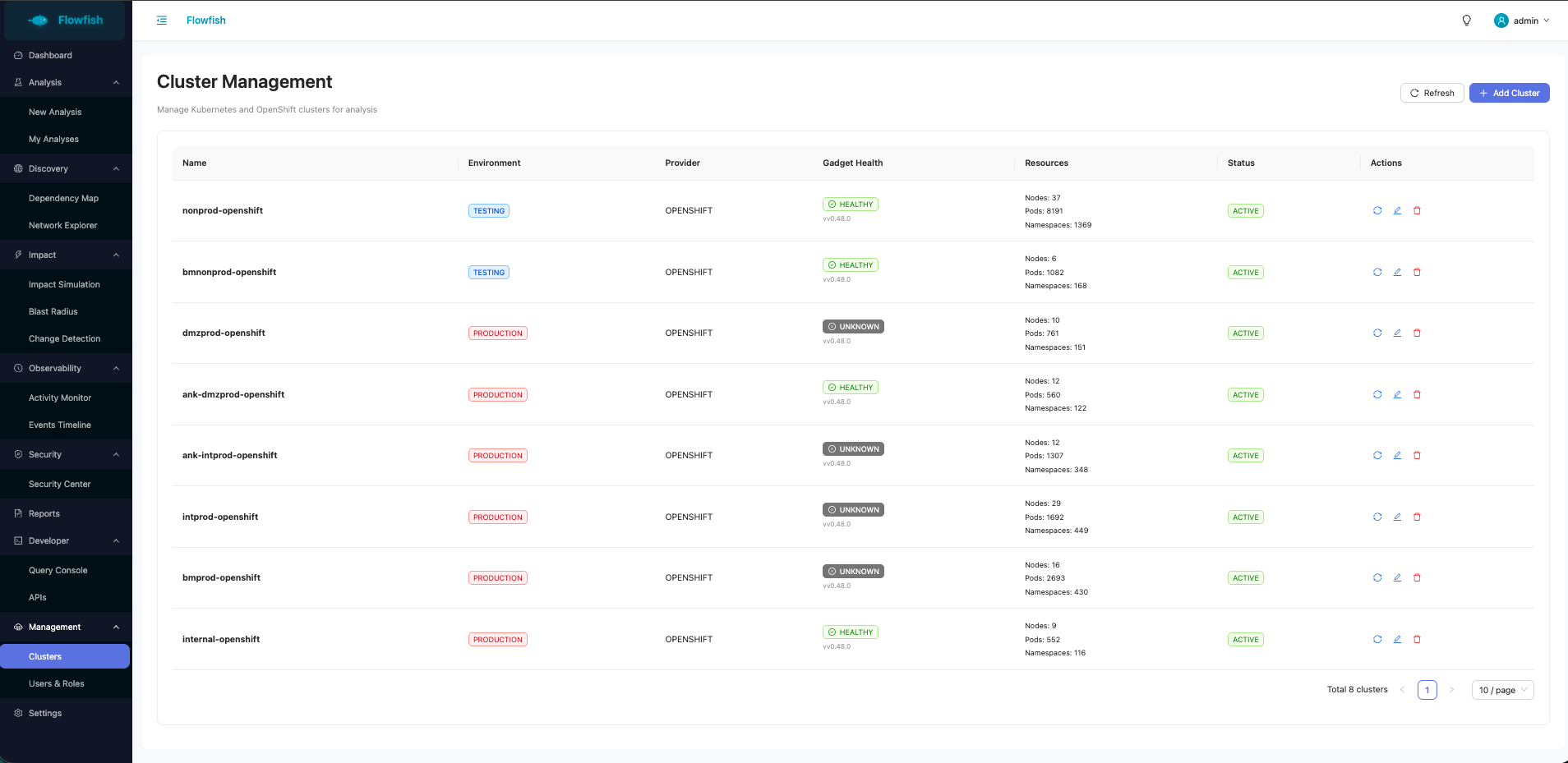The height and width of the screenshot is (763, 1568).
Task: Open the Query Console
Action: coord(66,570)
